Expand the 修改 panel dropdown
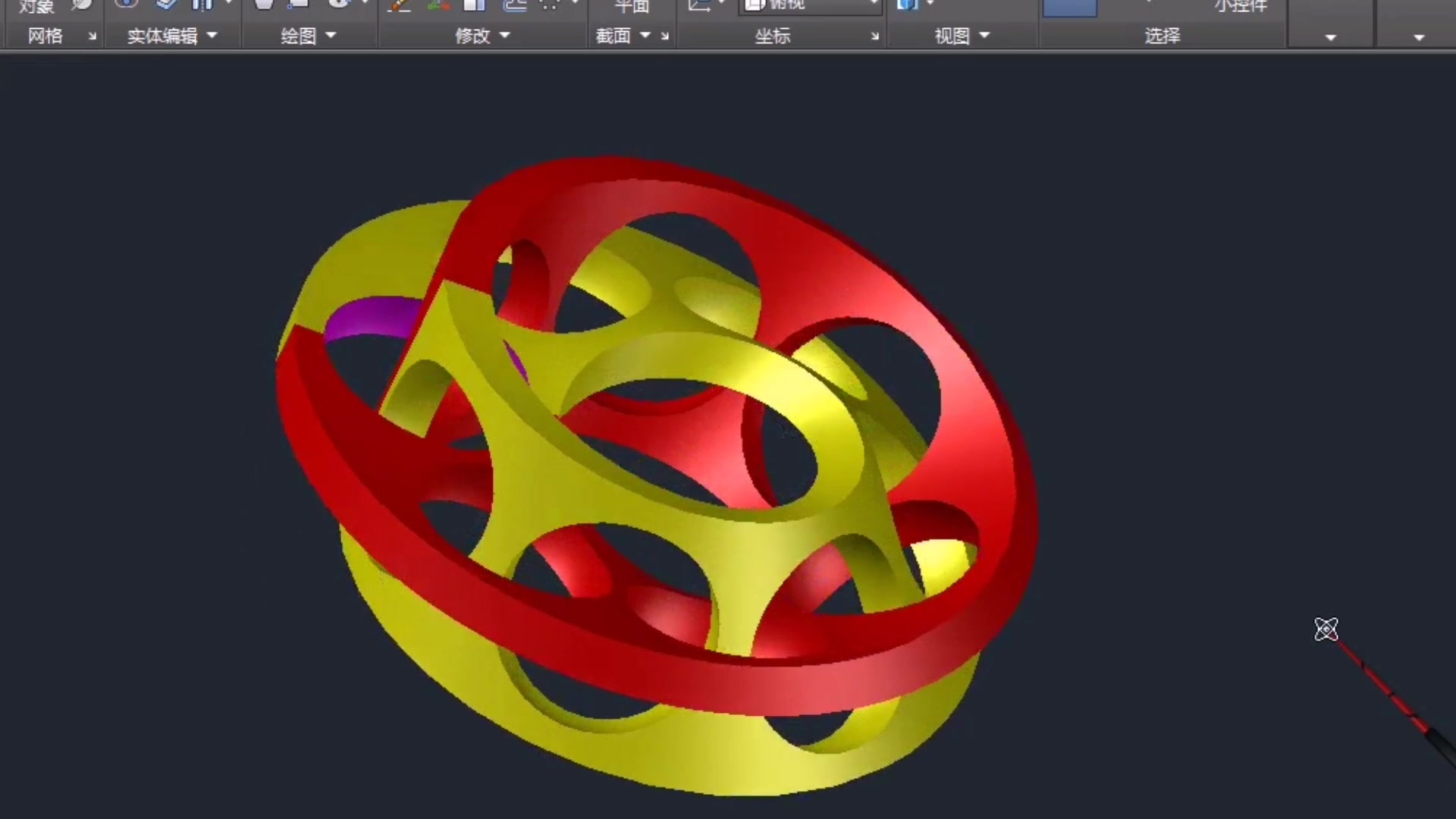This screenshot has width=1456, height=819. (505, 36)
